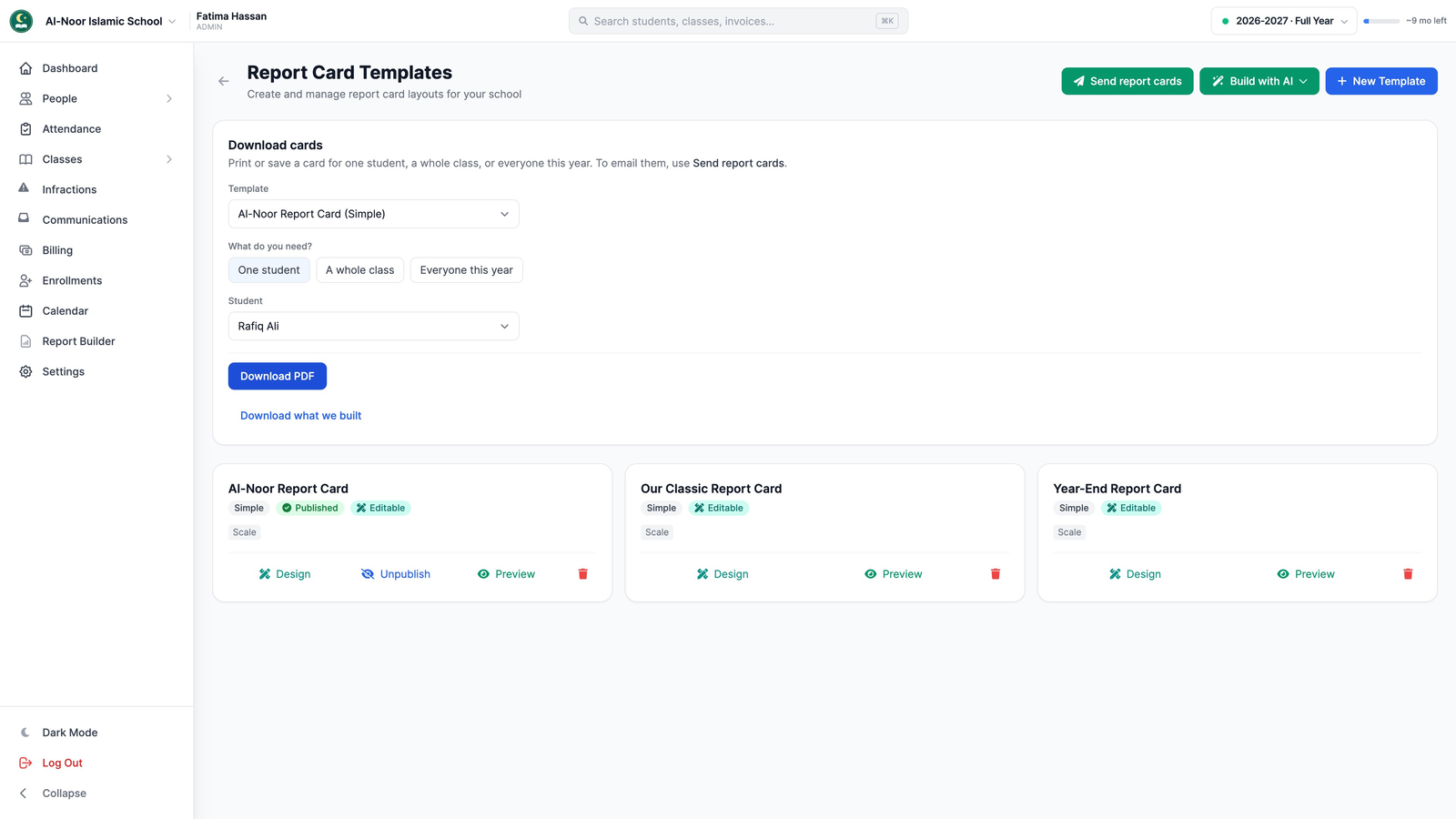Preview the Al-Noor Report Card

[506, 574]
